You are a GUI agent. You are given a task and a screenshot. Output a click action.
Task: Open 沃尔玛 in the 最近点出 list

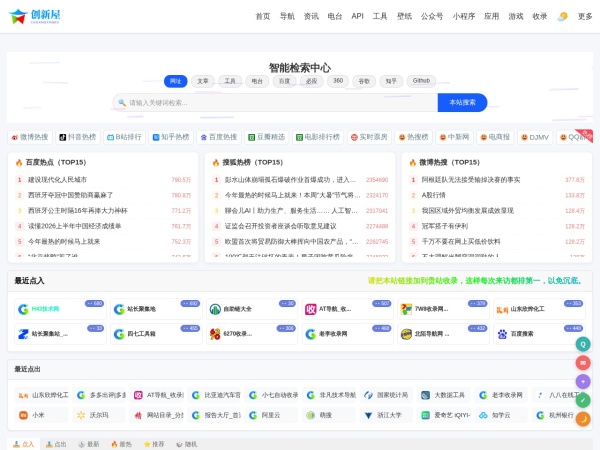pyautogui.click(x=99, y=415)
